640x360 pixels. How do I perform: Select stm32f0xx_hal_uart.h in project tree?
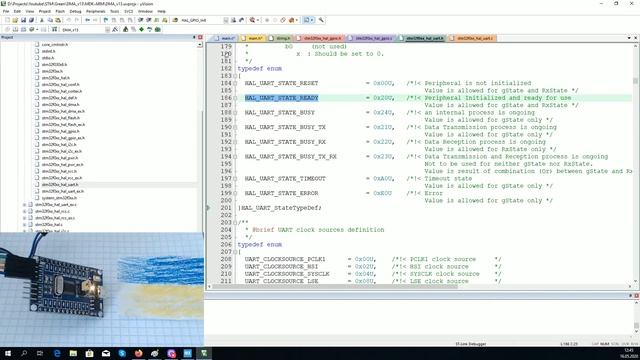pos(60,184)
